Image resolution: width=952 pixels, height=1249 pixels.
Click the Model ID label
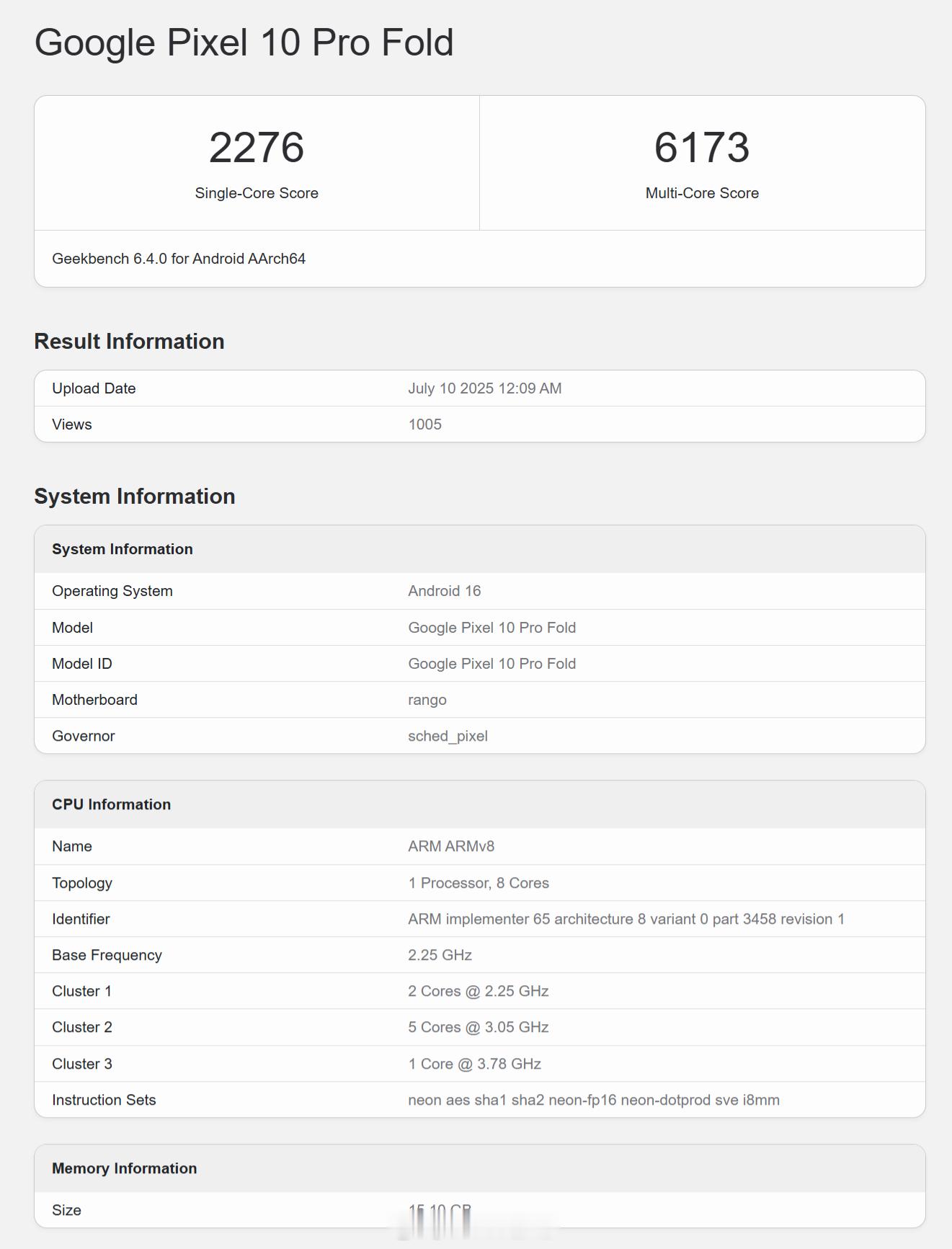click(82, 664)
